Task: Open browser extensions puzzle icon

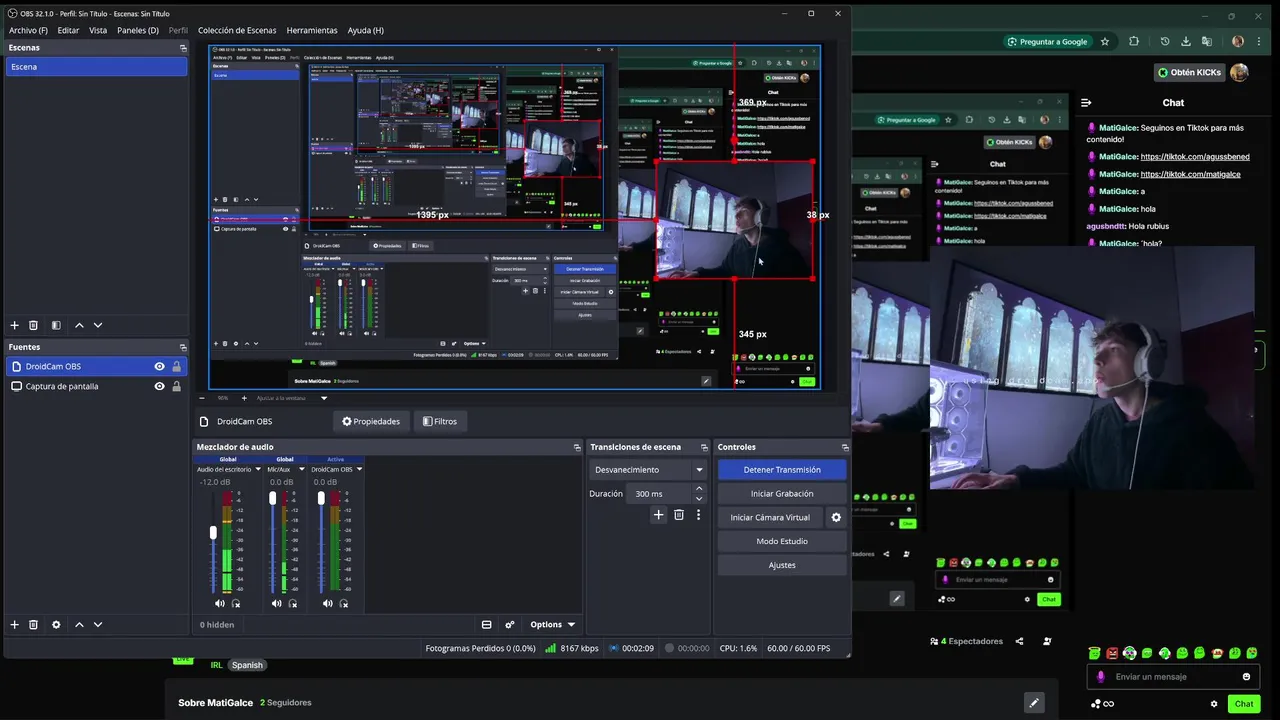Action: (x=1133, y=42)
